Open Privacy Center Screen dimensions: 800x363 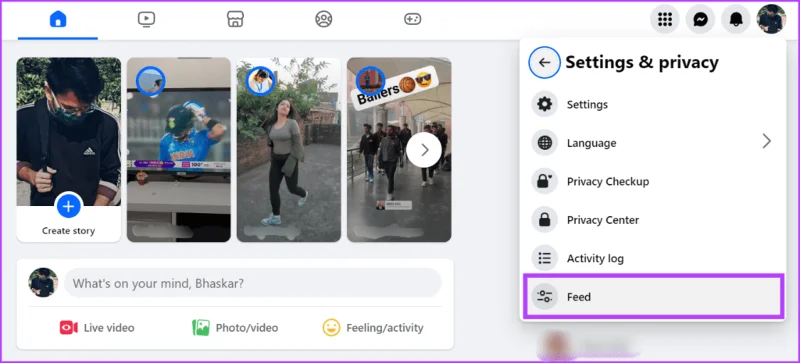coord(653,220)
